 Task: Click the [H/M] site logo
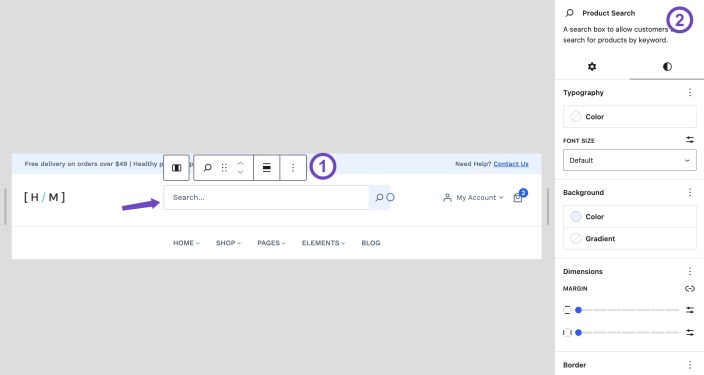point(44,197)
